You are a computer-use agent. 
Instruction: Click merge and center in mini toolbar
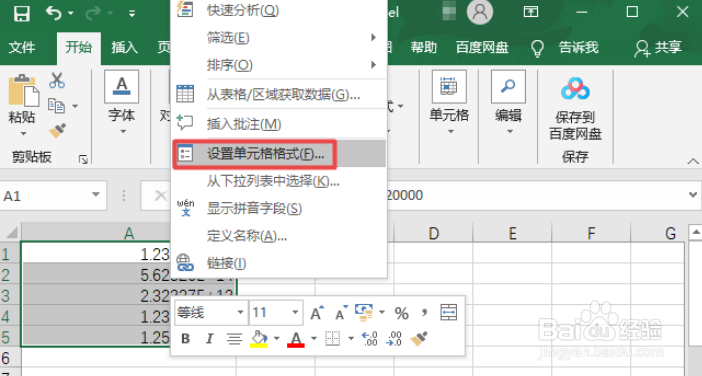tap(449, 312)
